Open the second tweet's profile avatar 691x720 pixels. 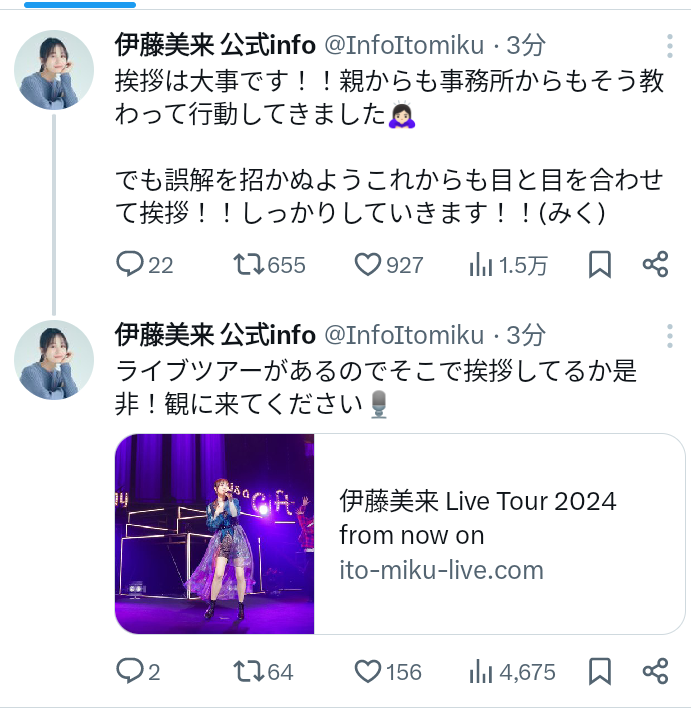click(x=54, y=359)
